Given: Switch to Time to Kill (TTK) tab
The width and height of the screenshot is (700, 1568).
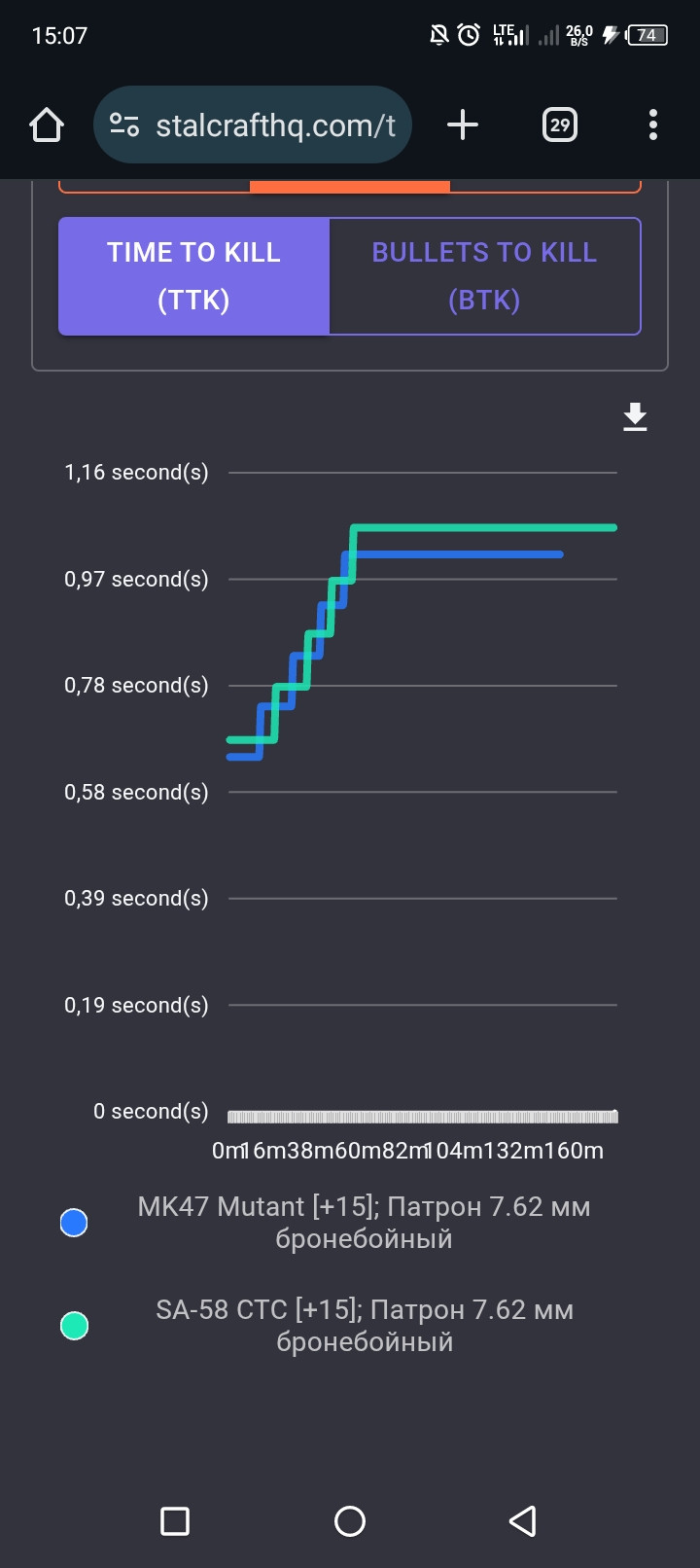Looking at the screenshot, I should (x=193, y=276).
